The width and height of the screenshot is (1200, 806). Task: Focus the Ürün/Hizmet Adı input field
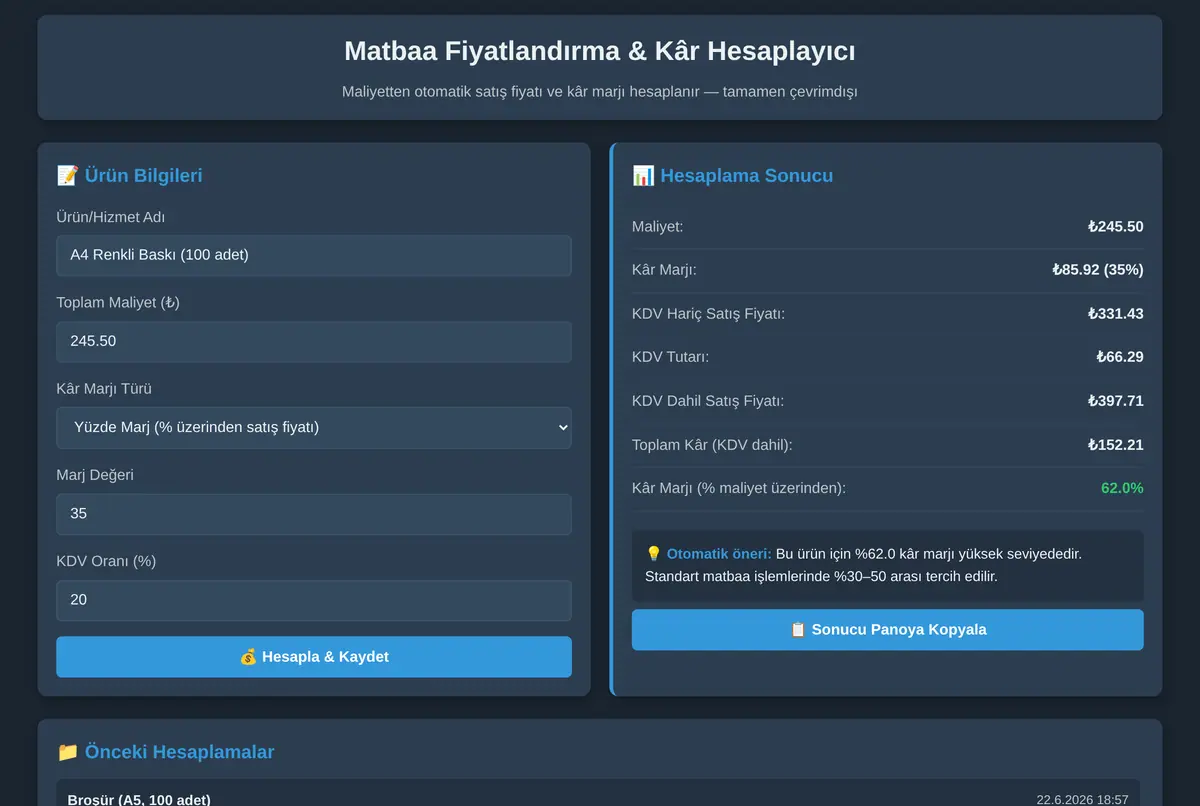point(314,255)
